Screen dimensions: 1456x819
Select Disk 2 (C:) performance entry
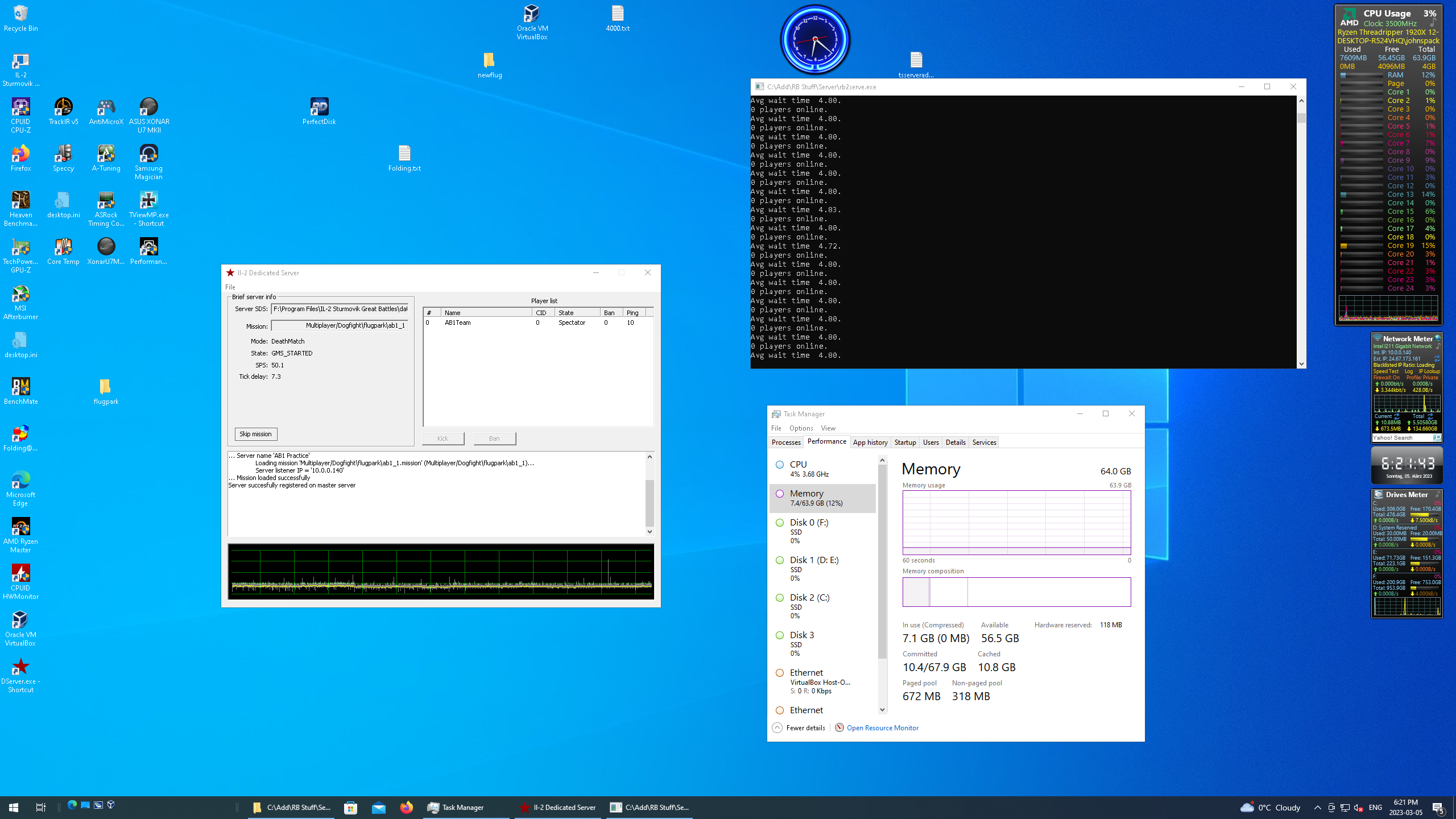pyautogui.click(x=822, y=606)
